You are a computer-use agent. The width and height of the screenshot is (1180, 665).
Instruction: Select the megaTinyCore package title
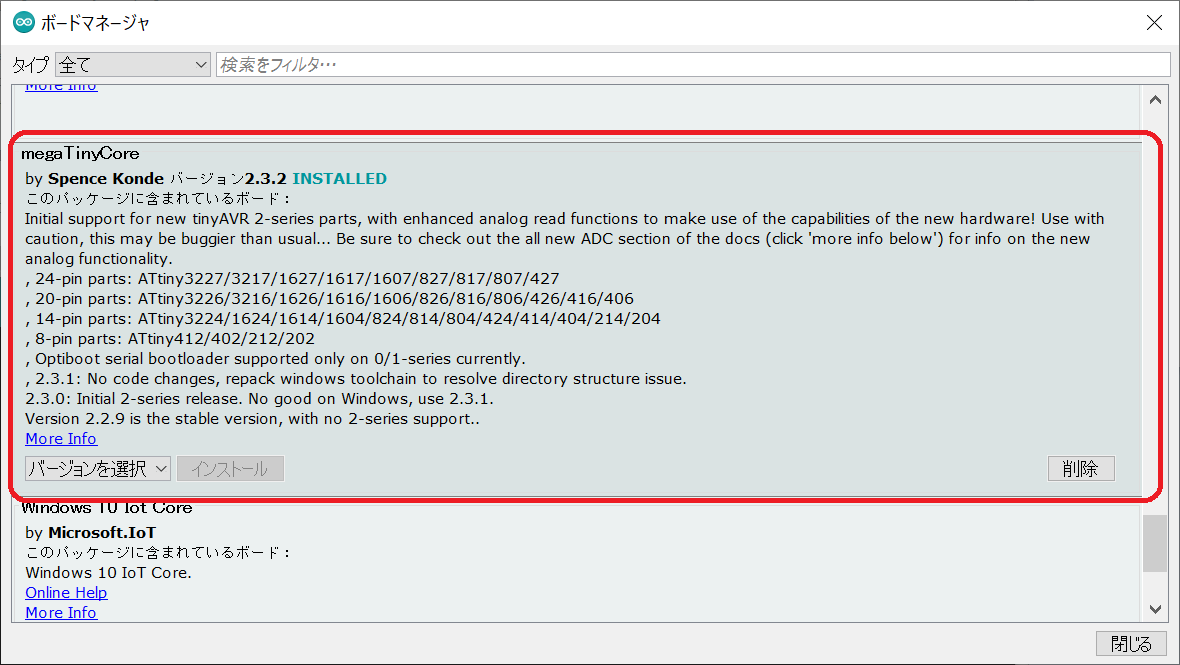[x=80, y=154]
